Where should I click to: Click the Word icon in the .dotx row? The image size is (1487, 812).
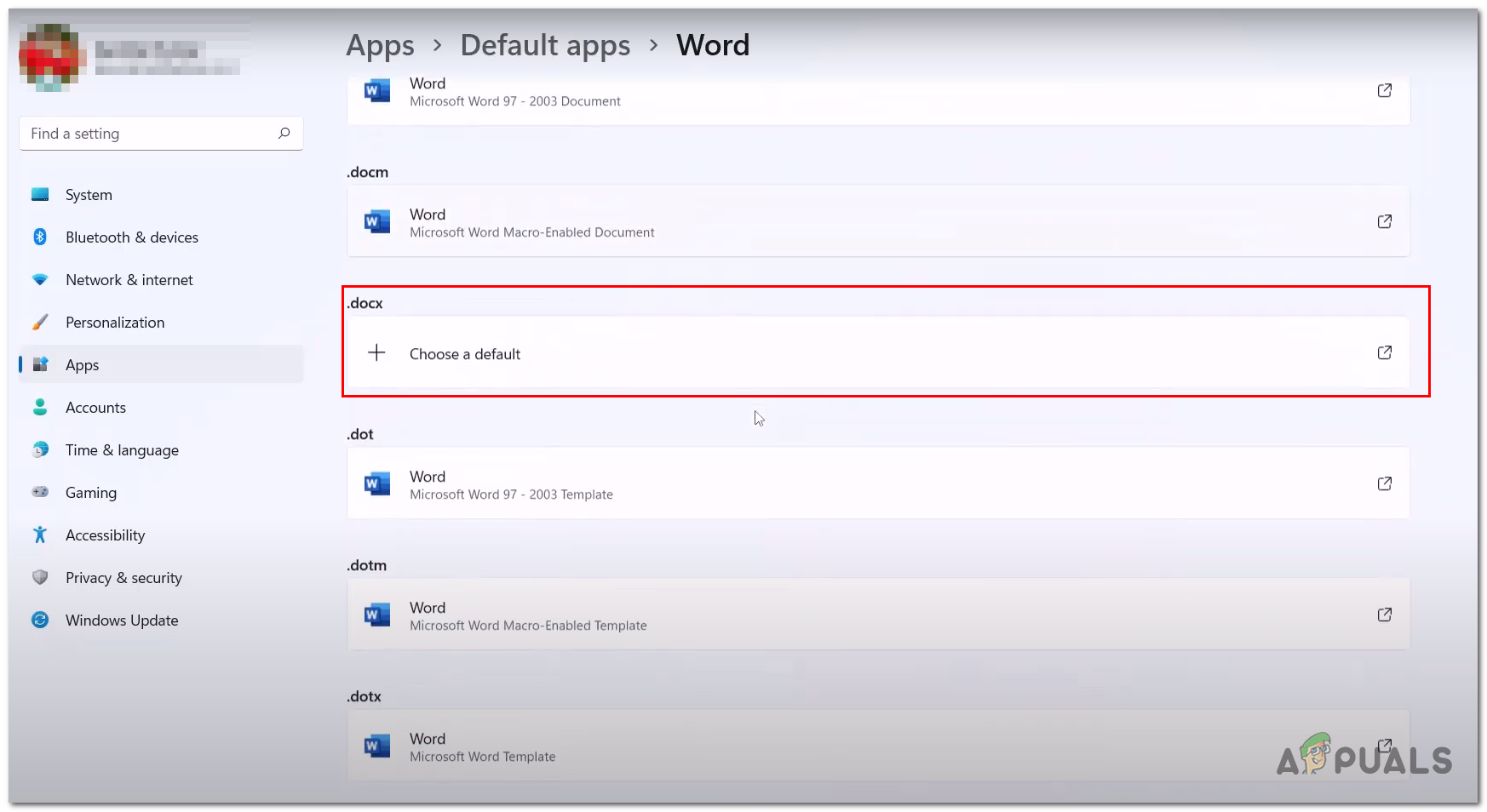376,746
